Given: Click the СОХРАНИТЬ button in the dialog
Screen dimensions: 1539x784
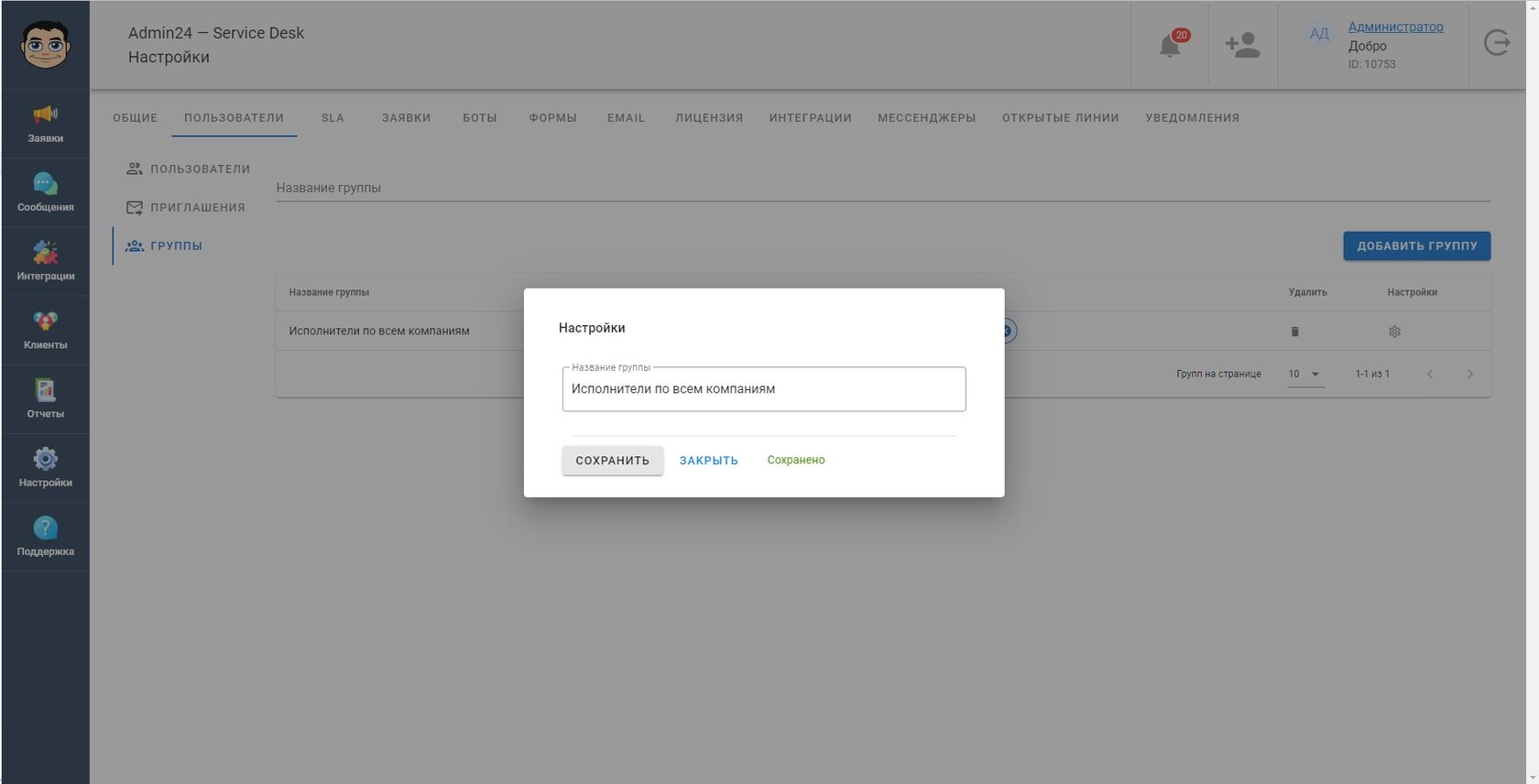Looking at the screenshot, I should tap(612, 460).
